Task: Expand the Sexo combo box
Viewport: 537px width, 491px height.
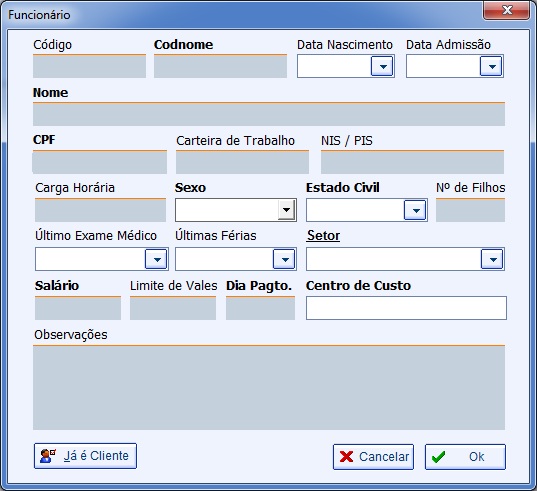Action: click(x=286, y=210)
